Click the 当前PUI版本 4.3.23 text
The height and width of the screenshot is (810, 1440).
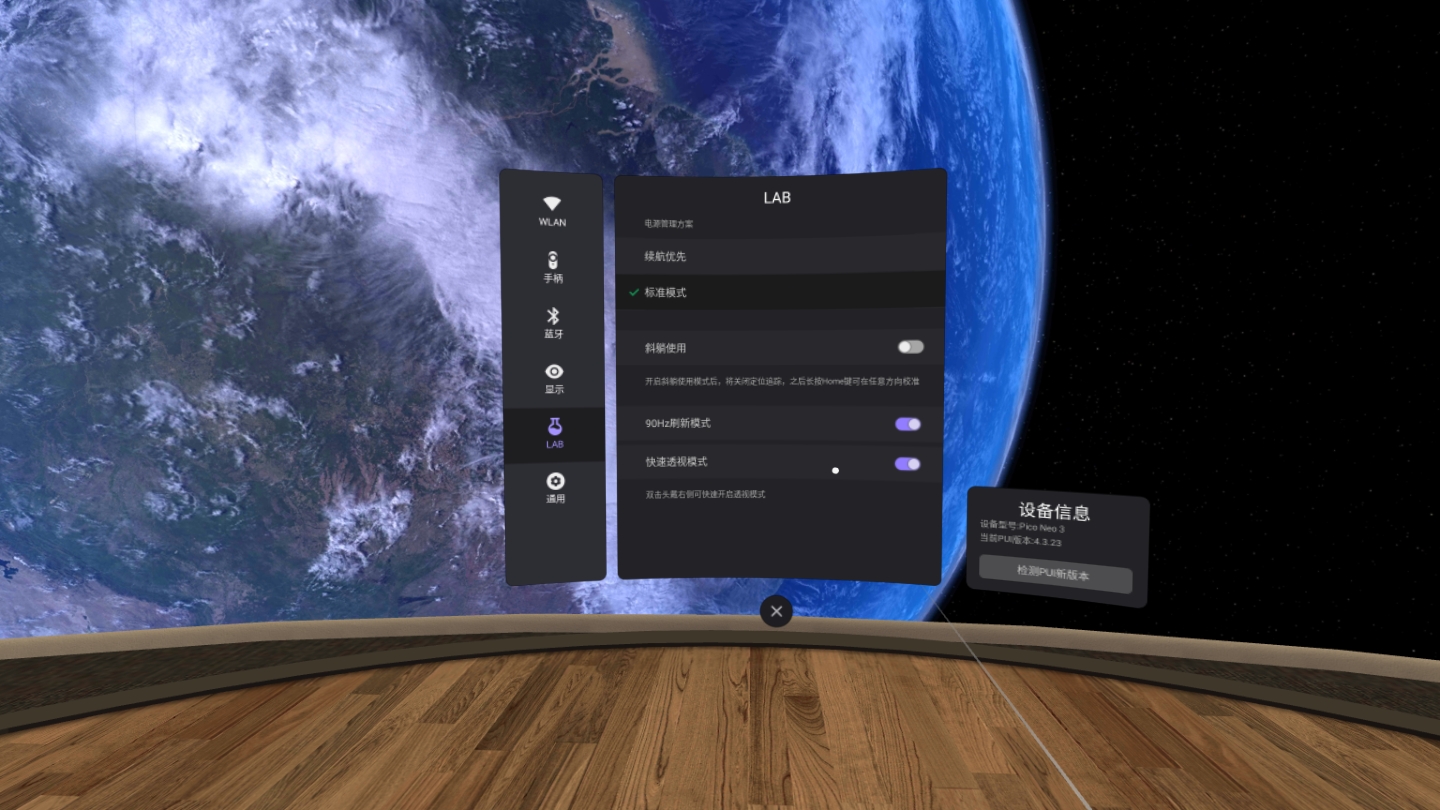tap(1020, 539)
